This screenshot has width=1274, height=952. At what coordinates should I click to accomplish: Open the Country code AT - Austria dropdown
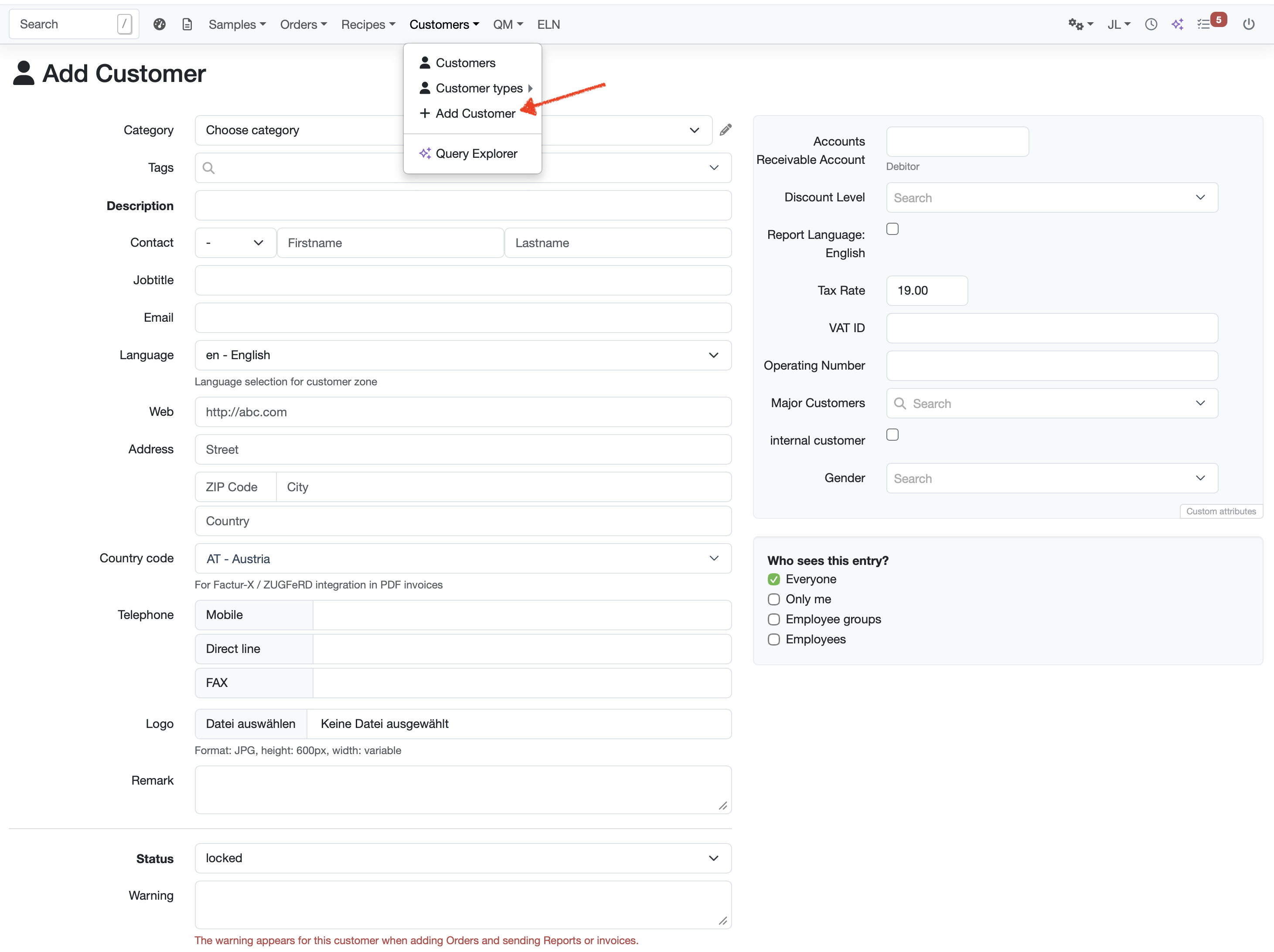(463, 558)
